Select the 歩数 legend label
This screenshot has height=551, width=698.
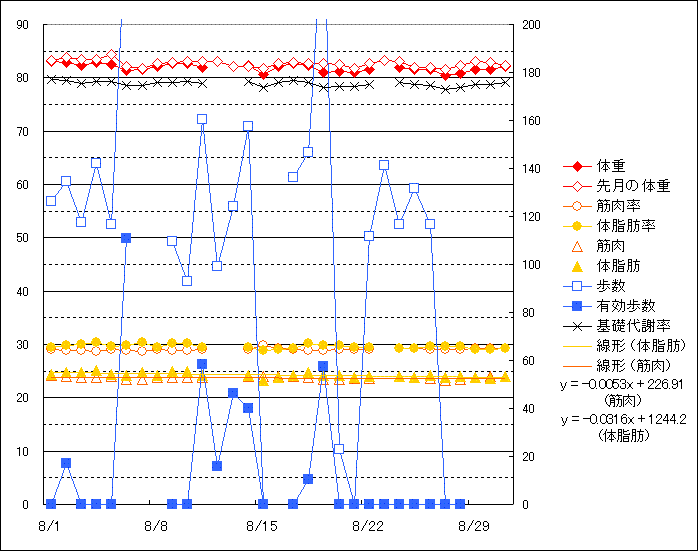coord(611,286)
